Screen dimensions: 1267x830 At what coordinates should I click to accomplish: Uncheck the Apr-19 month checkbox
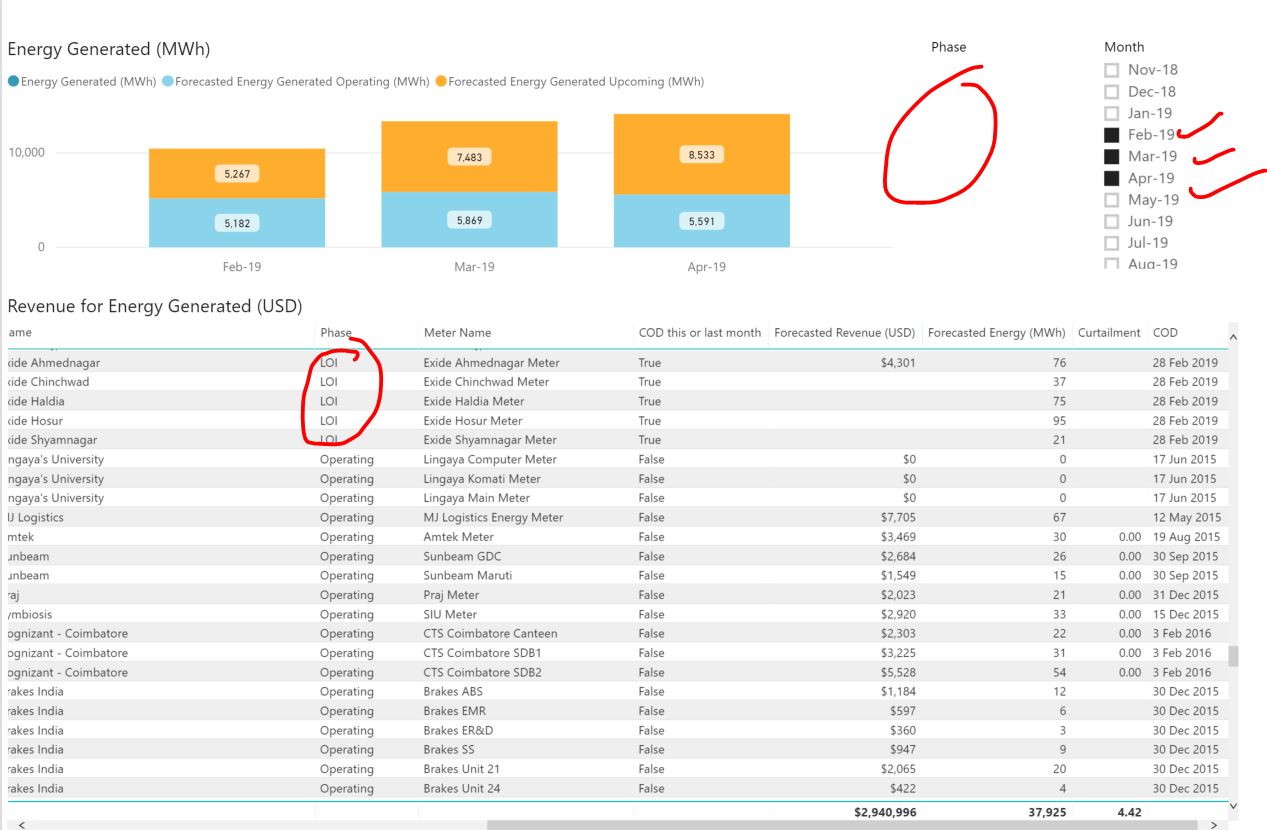point(1111,178)
